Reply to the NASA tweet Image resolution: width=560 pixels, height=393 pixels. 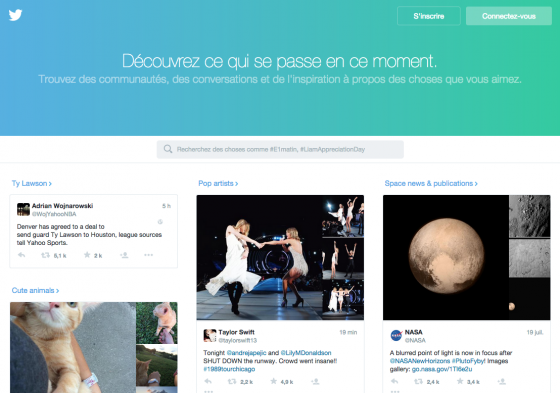[x=394, y=382]
